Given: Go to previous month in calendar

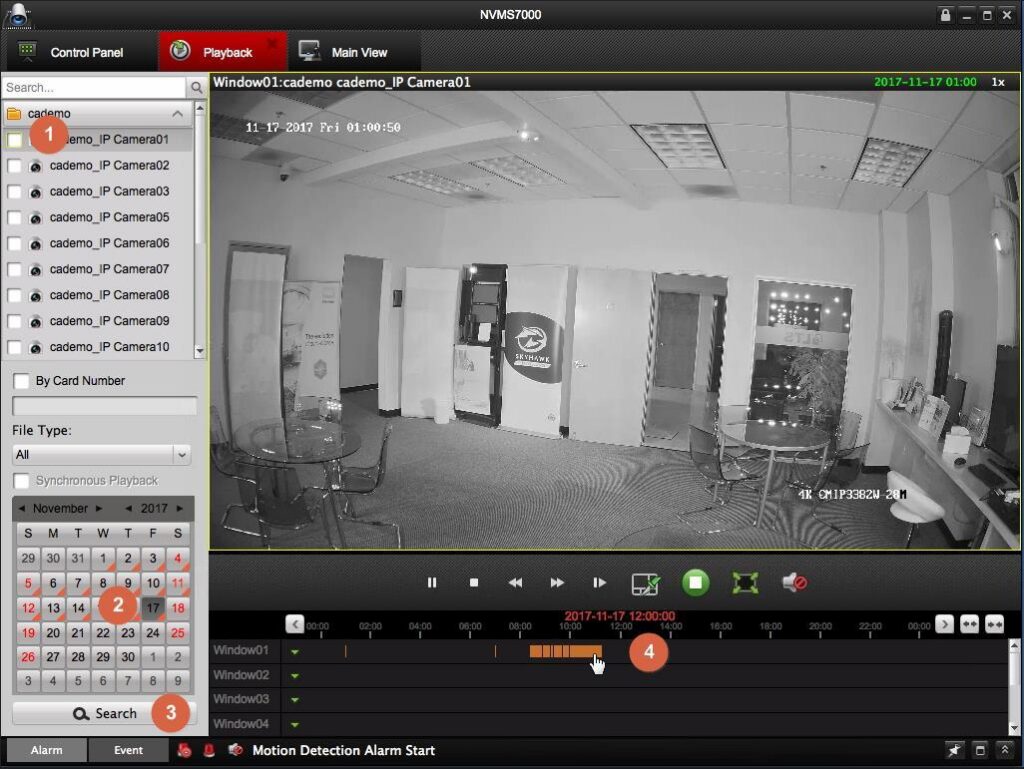Looking at the screenshot, I should [x=22, y=509].
